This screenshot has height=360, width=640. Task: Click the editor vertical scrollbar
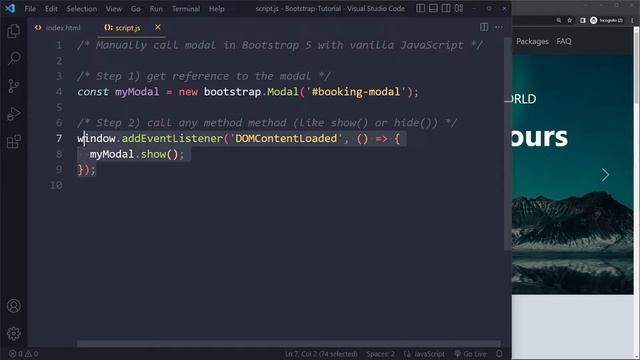507,144
